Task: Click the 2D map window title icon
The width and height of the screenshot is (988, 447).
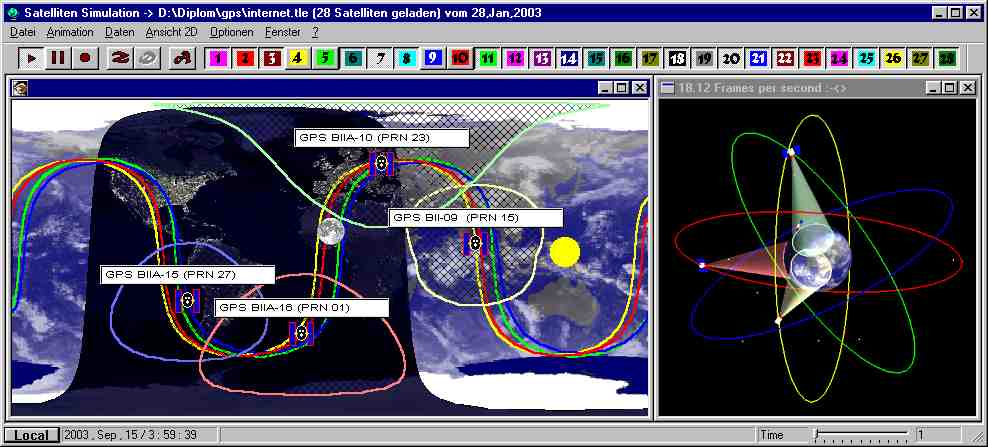Action: pos(20,88)
